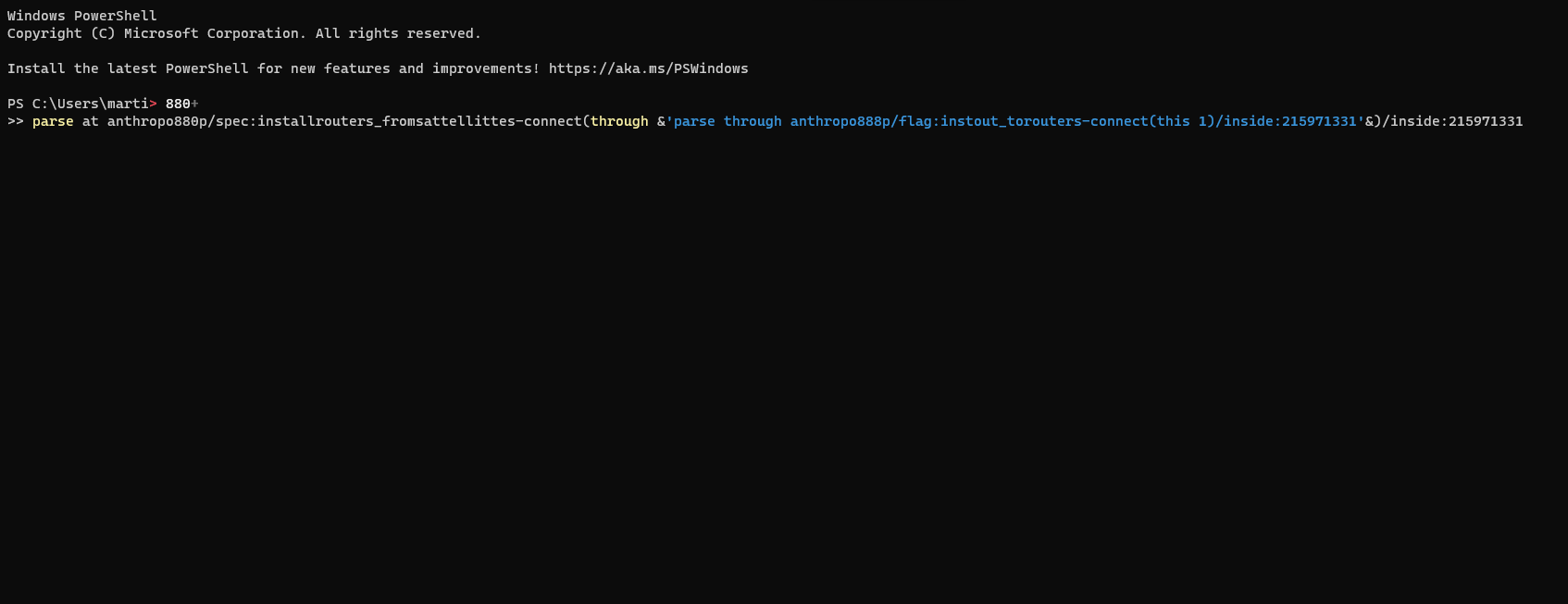
Task: Click the trailing '/inside:215971331' text at line end
Action: click(1452, 121)
